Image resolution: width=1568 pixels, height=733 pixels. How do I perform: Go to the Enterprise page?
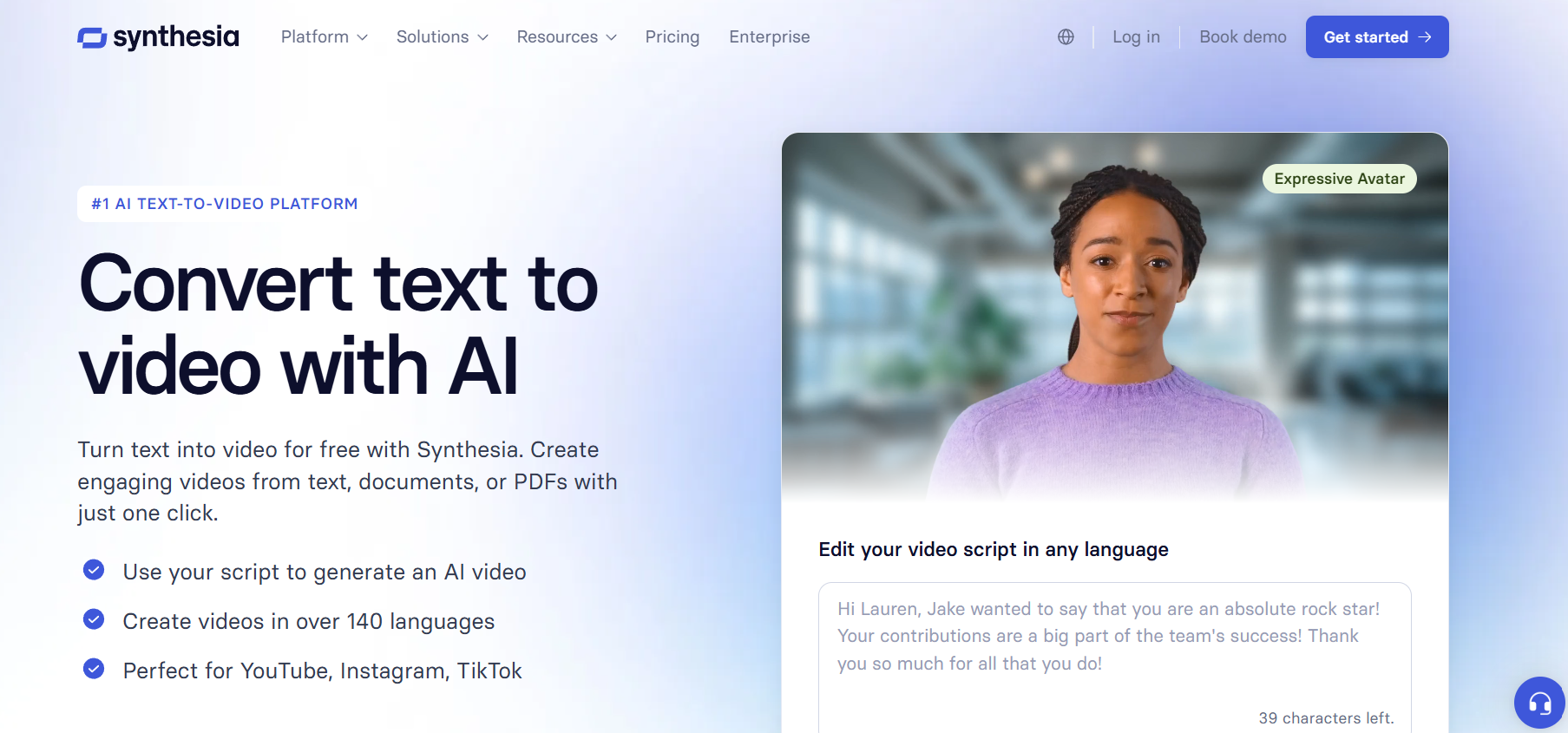coord(770,37)
